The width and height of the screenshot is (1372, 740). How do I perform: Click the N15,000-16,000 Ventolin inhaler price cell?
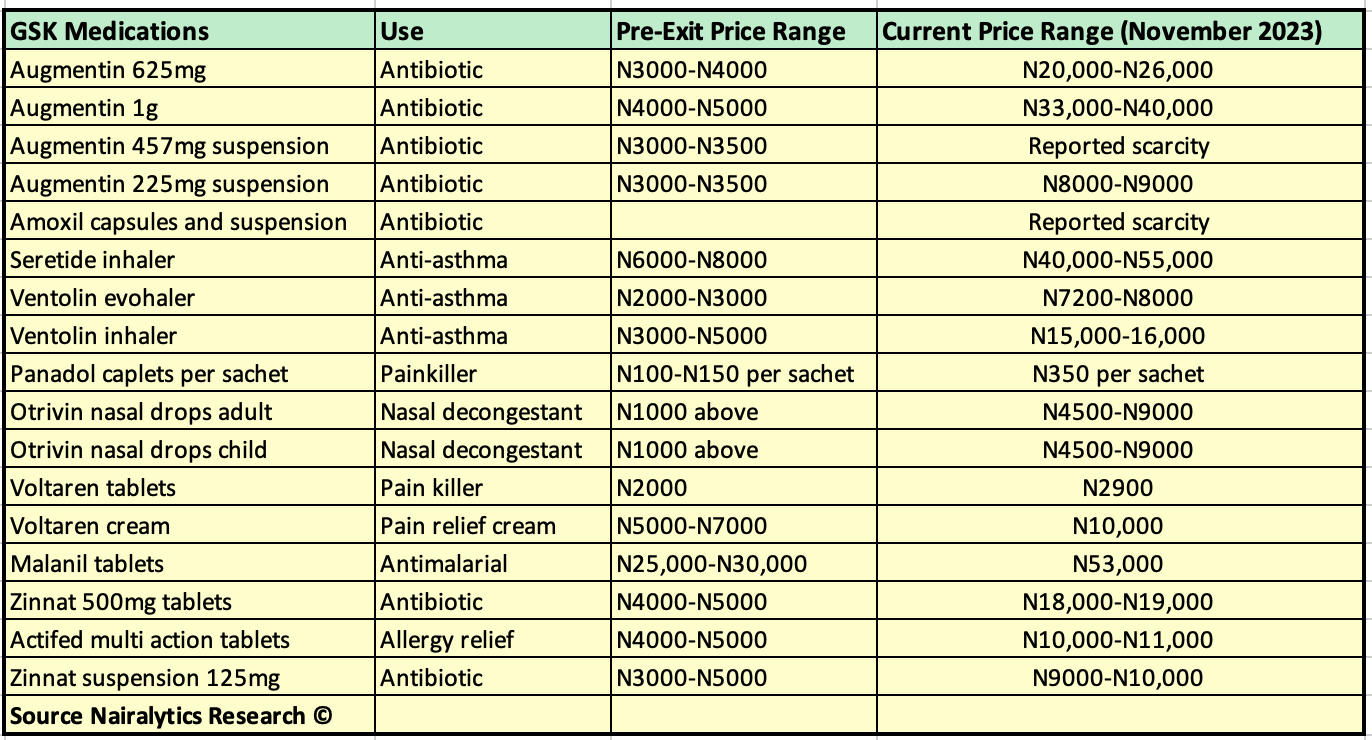1119,336
